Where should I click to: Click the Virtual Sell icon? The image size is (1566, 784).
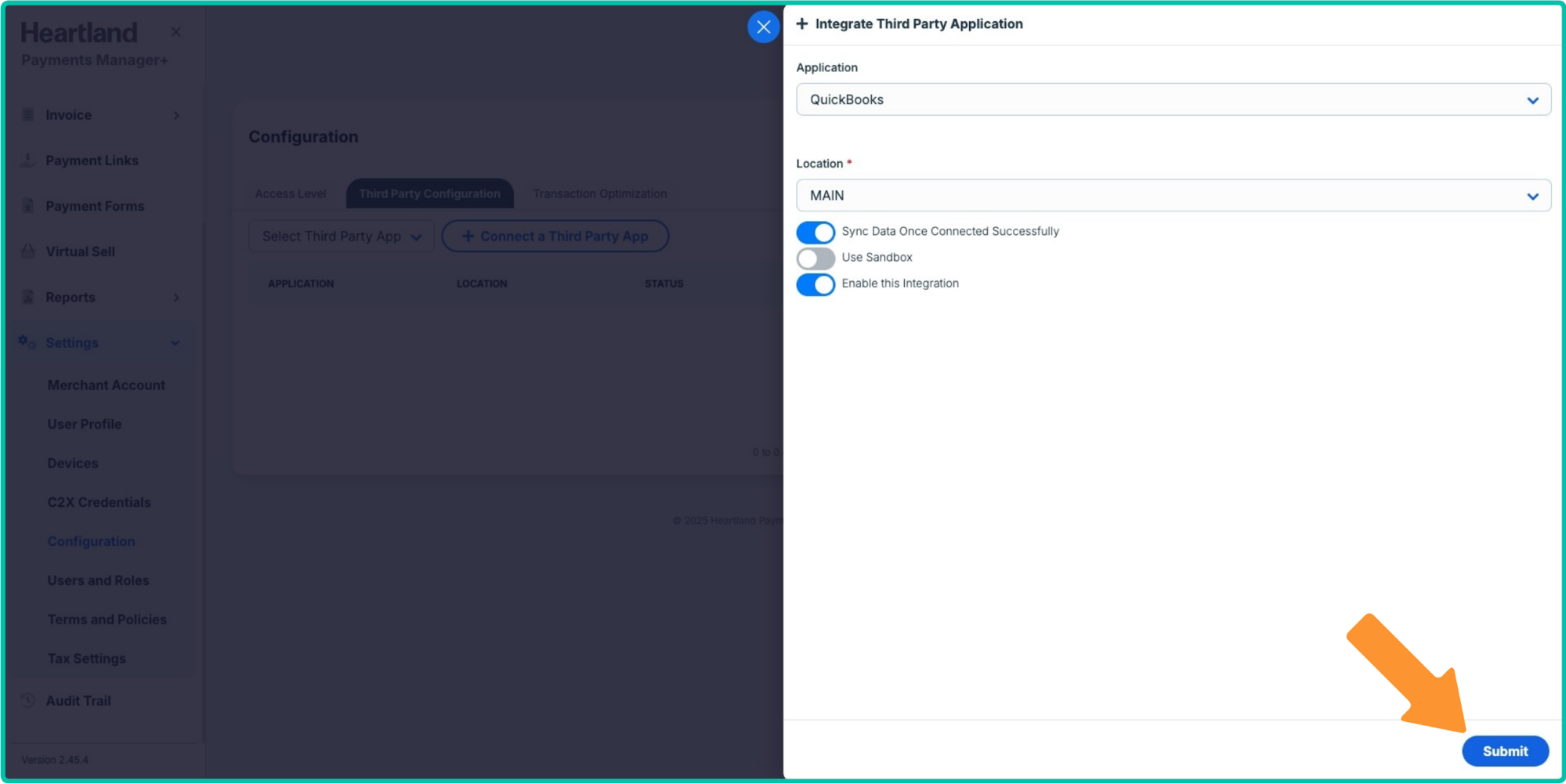(28, 251)
